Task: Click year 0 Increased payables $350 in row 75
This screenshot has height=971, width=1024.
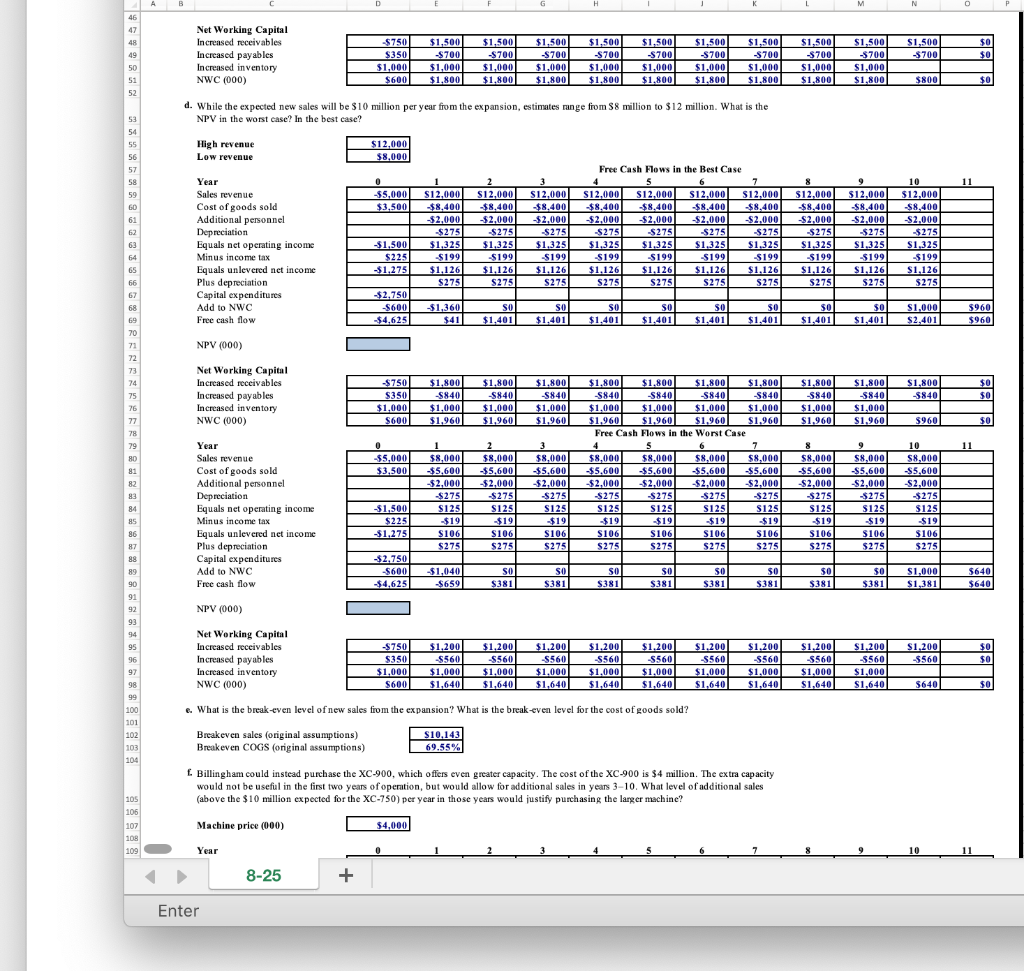Action: [x=378, y=395]
